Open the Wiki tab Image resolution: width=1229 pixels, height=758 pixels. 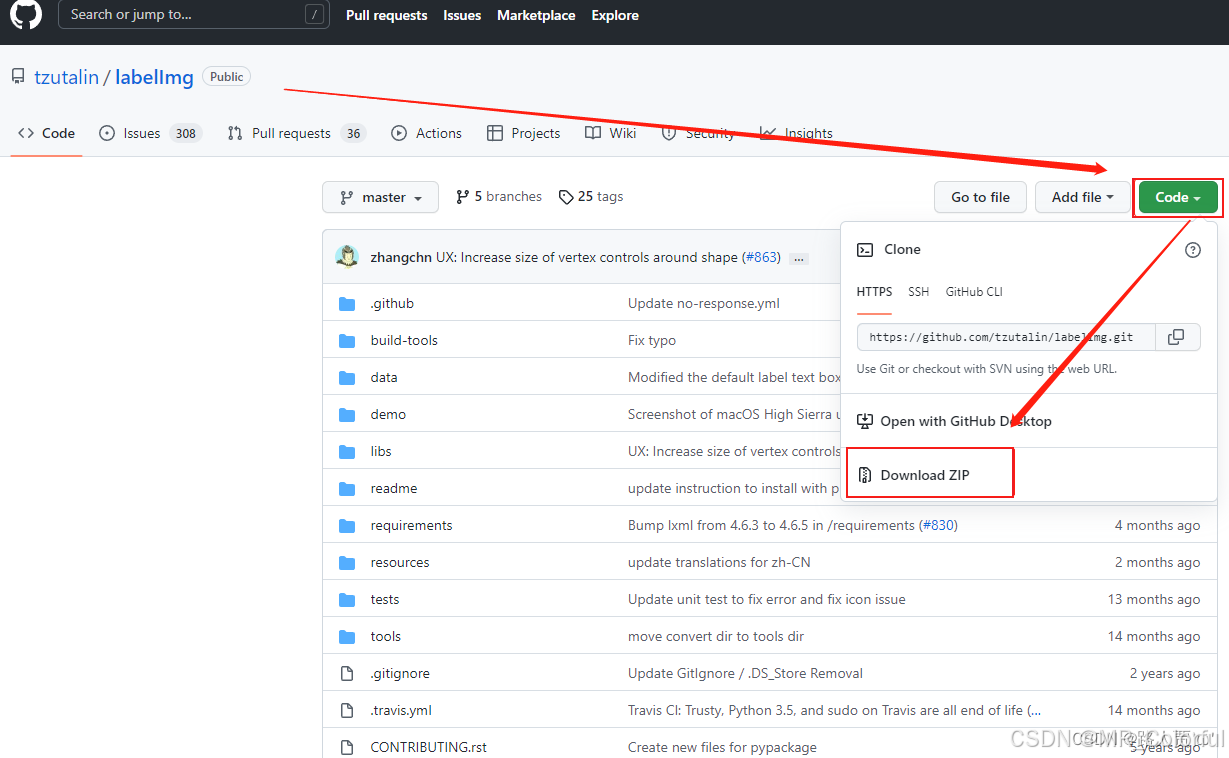point(611,133)
